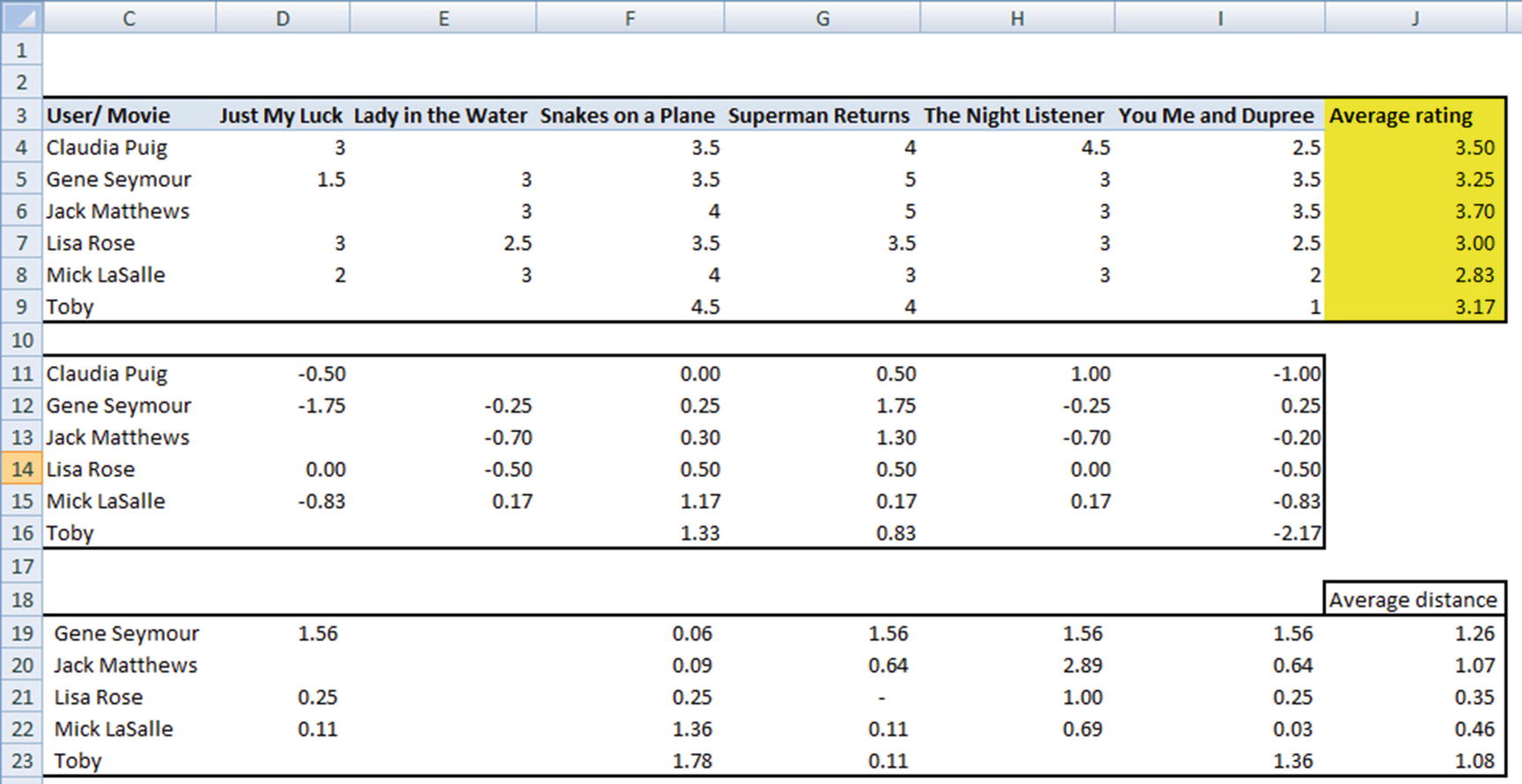
Task: Click Lisa Rose's 2.5 Lady in the Water rating
Action: (517, 243)
